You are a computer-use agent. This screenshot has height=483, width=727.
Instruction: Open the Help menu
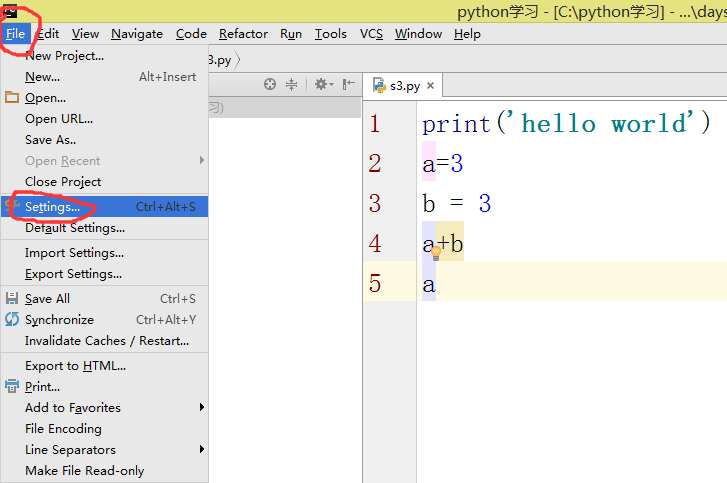(x=467, y=34)
